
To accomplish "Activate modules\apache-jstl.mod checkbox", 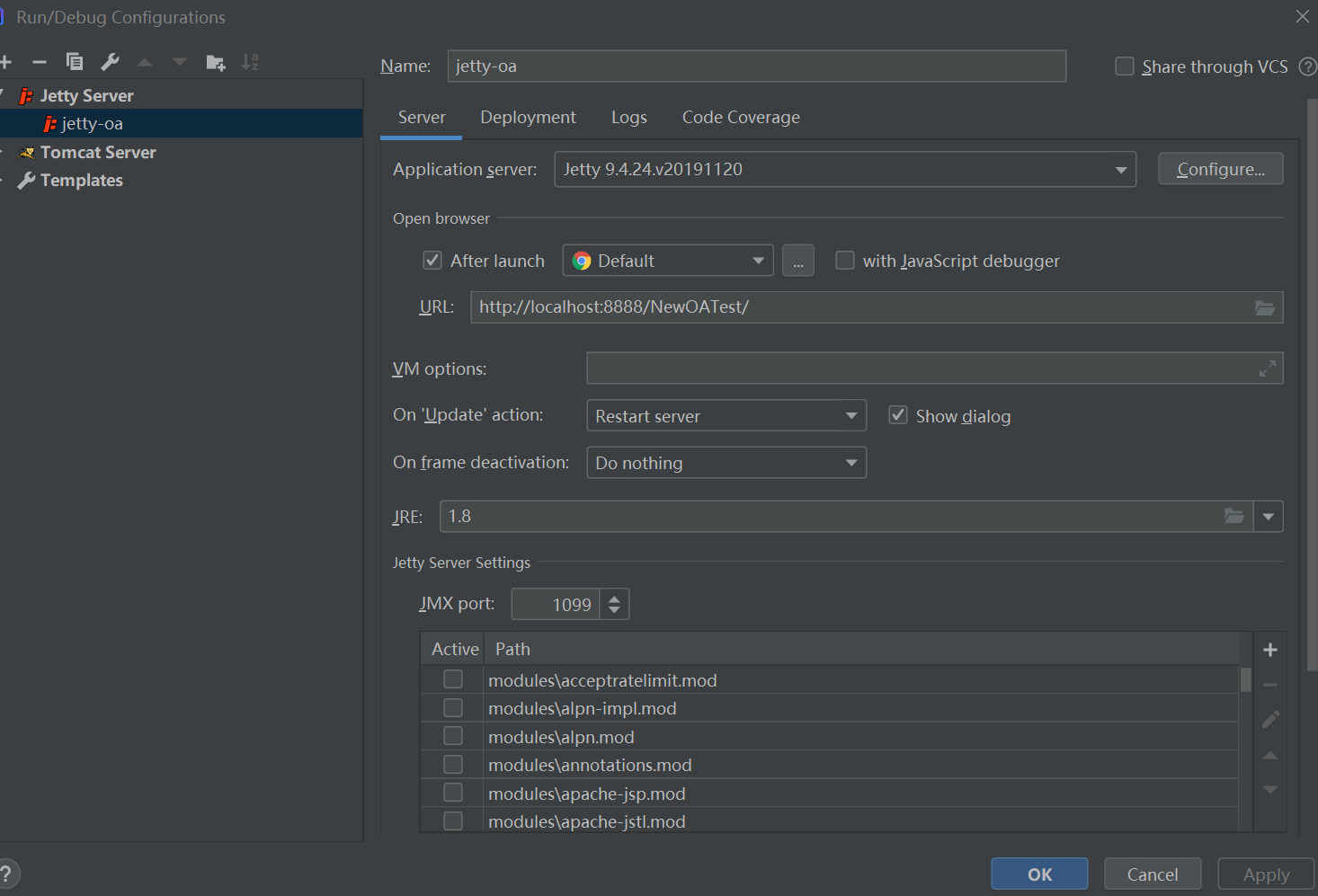I will (x=453, y=821).
